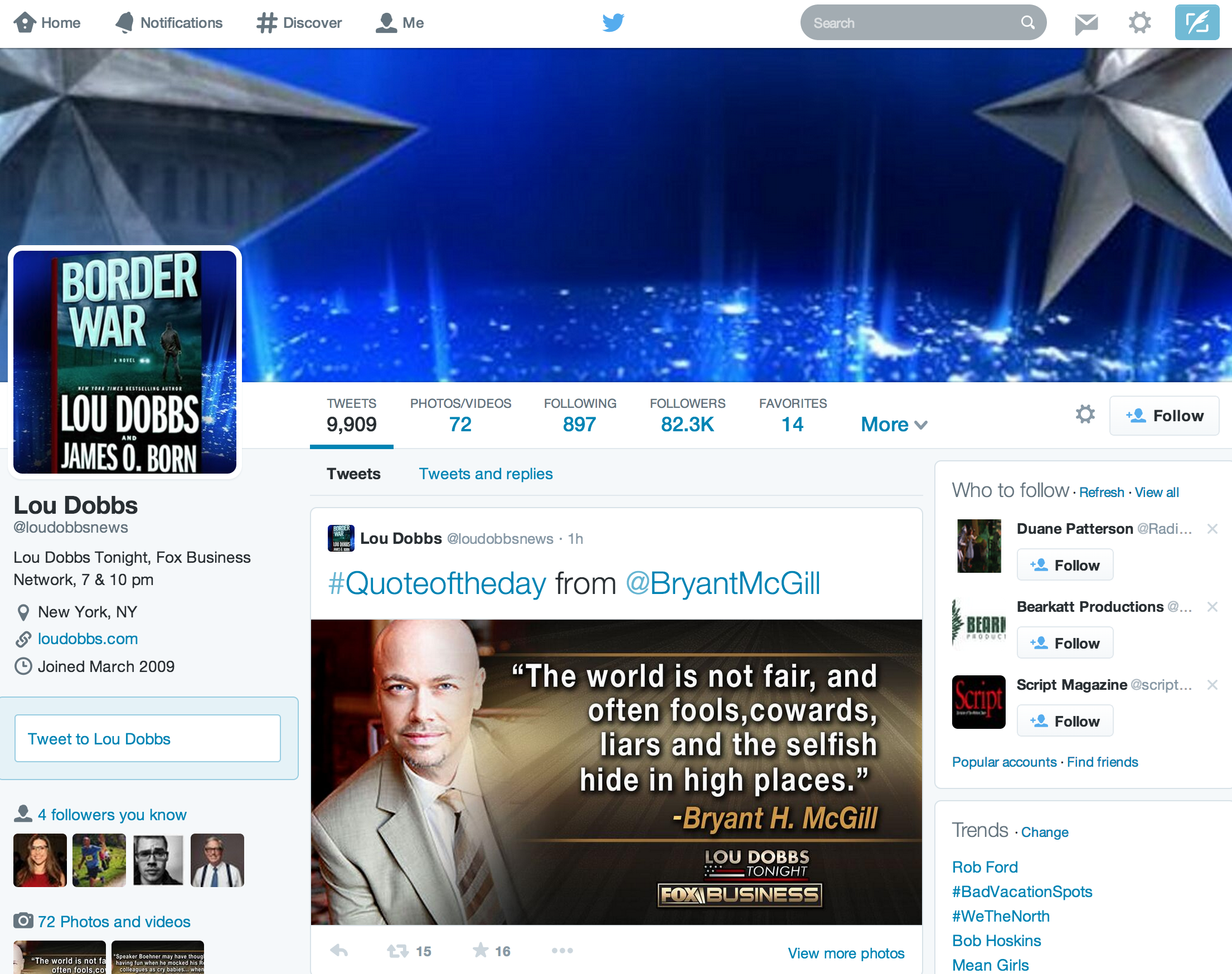1232x974 pixels.
Task: Open the profile gear user actions menu
Action: (1085, 415)
